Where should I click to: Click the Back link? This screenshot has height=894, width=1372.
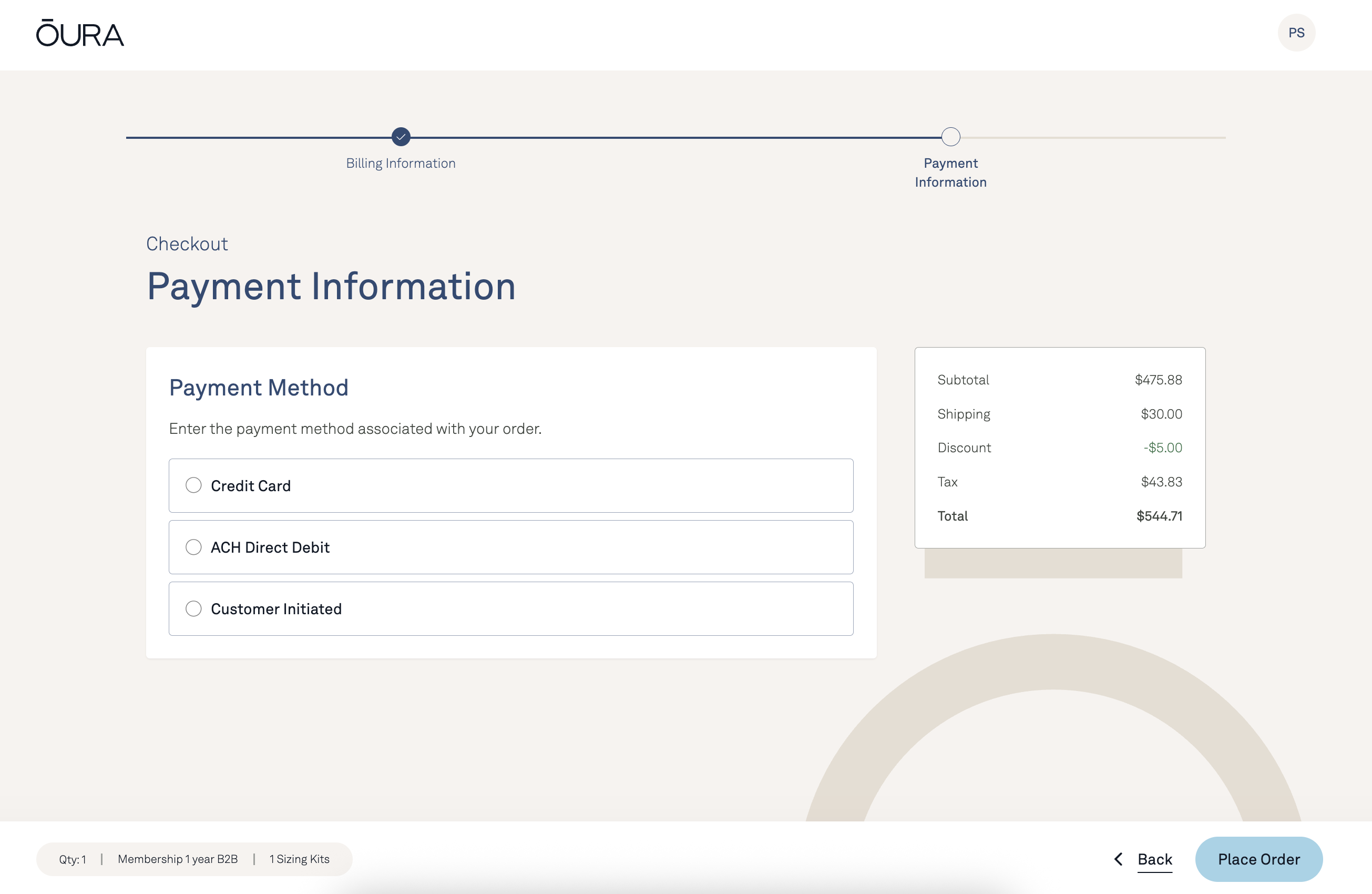coord(1155,859)
